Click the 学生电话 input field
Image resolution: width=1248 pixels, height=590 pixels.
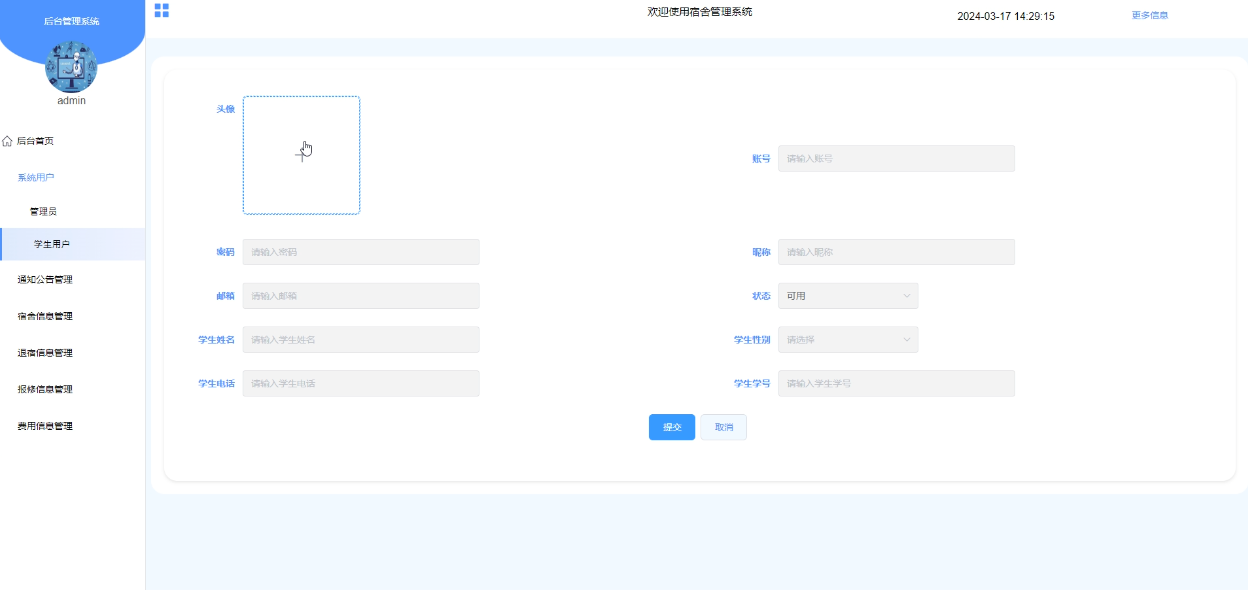click(x=361, y=383)
